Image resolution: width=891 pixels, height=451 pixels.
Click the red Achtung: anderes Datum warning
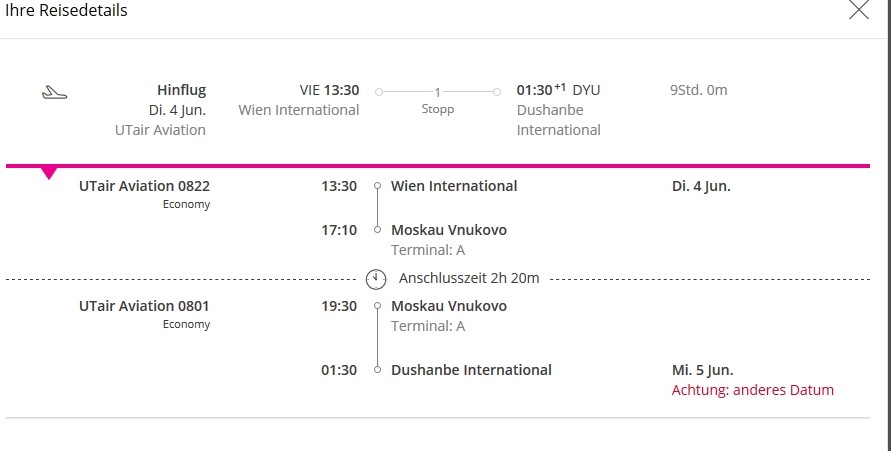click(752, 390)
